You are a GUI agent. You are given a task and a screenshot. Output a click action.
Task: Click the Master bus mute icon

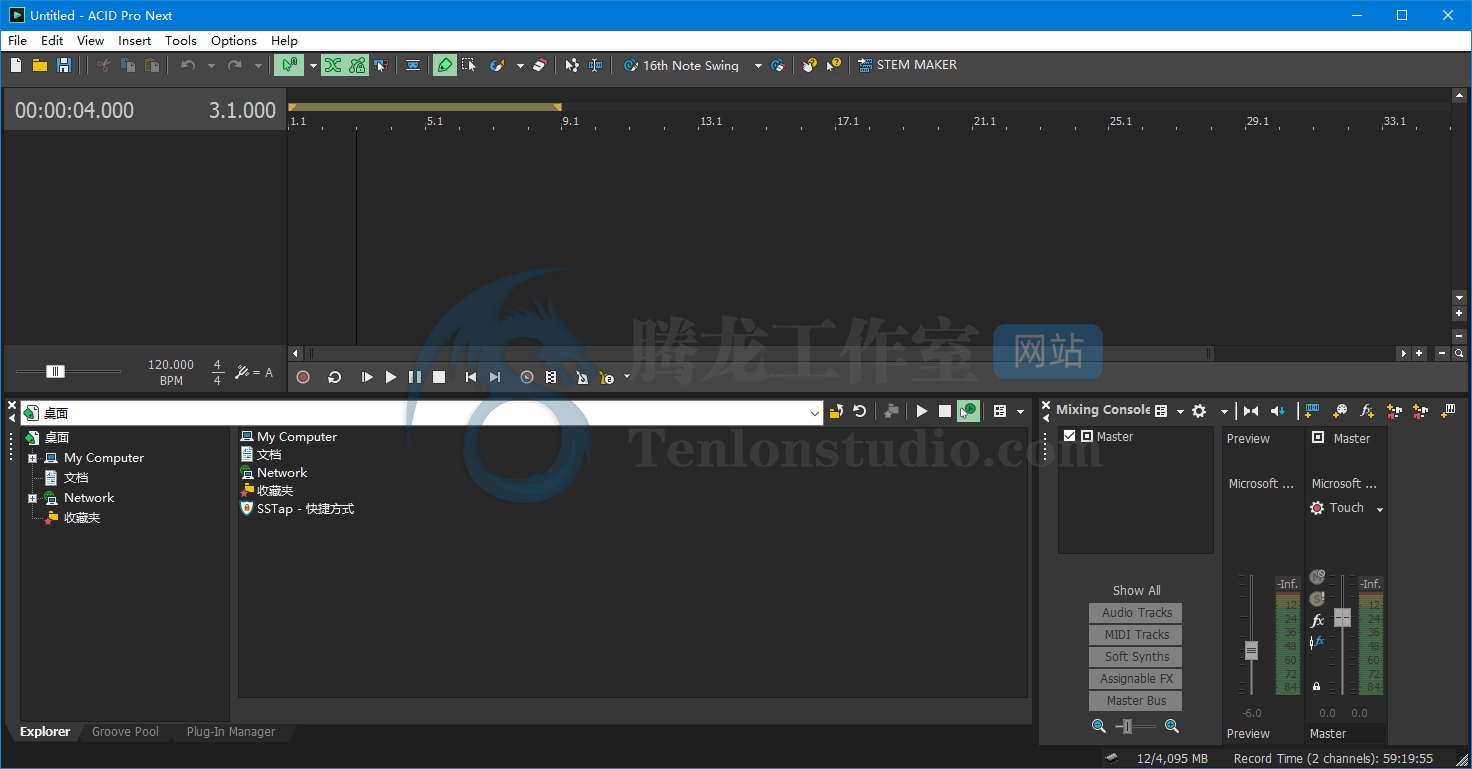click(1317, 577)
